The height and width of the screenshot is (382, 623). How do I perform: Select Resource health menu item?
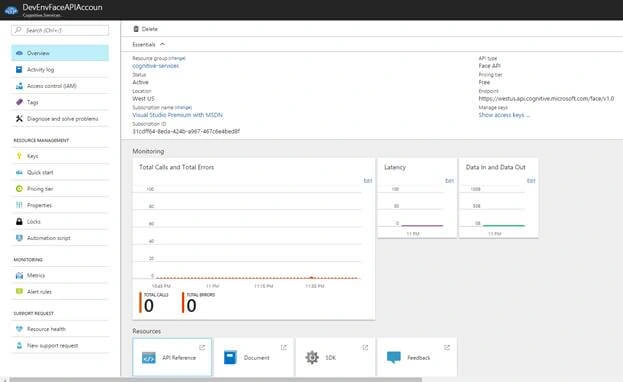tap(60, 329)
